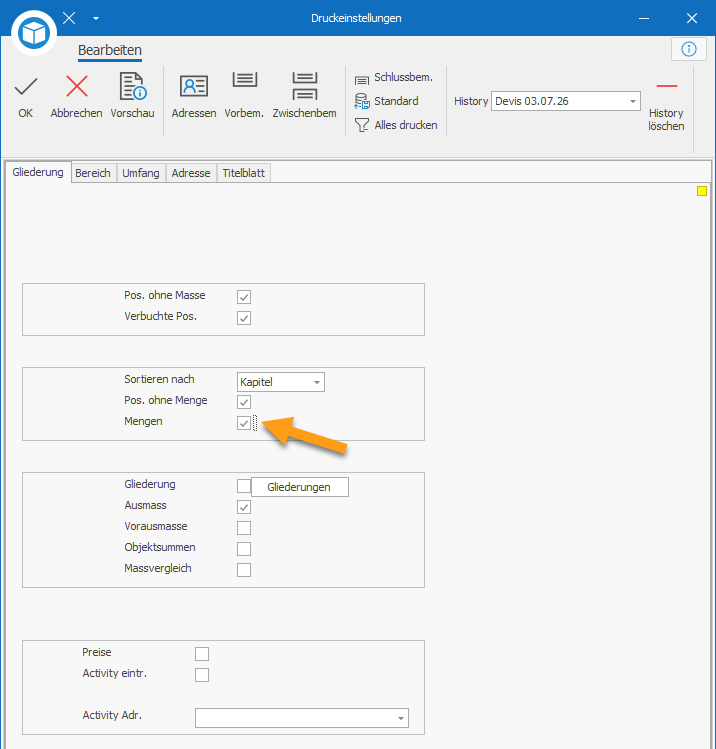Enable the Massvergleich checkbox
This screenshot has height=749, width=716.
pyautogui.click(x=244, y=570)
